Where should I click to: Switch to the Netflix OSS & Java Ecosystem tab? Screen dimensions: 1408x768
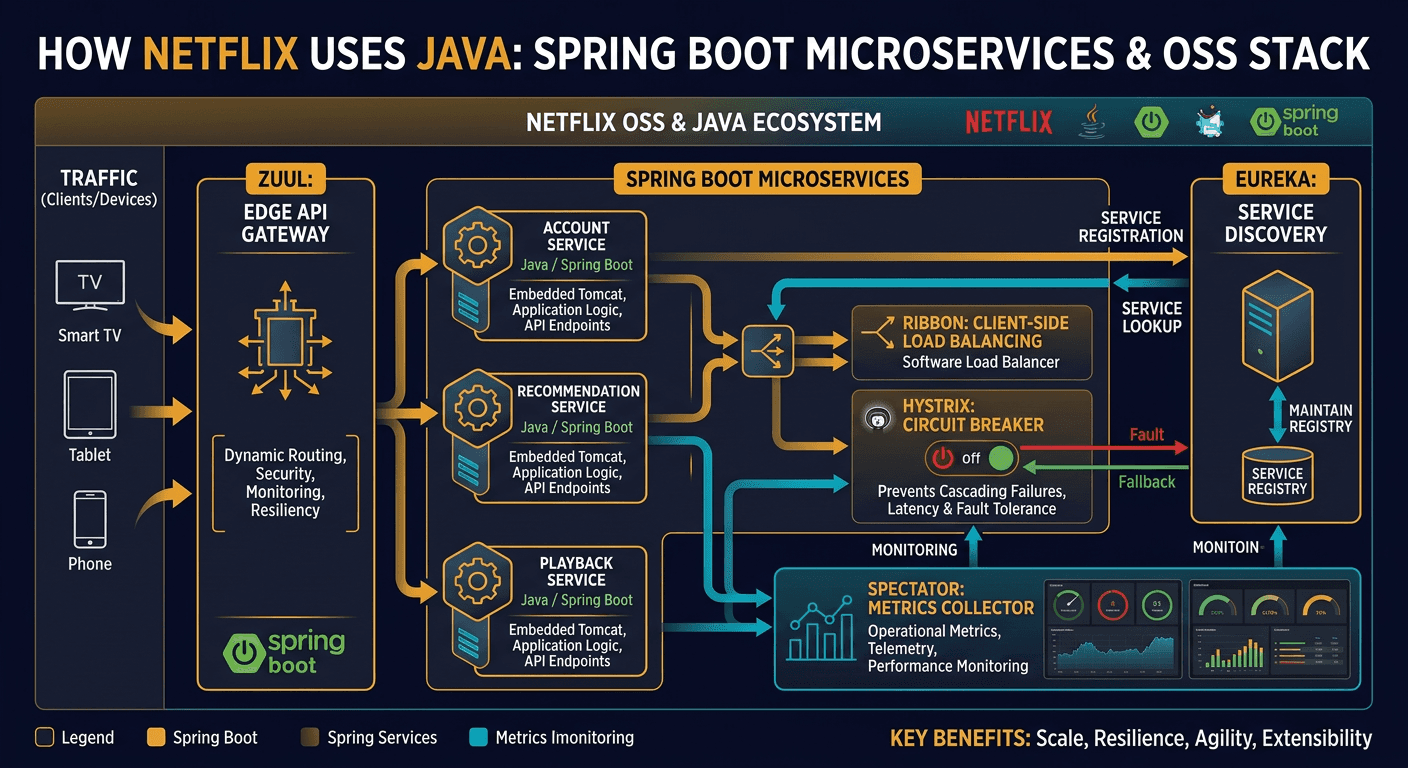pyautogui.click(x=703, y=122)
